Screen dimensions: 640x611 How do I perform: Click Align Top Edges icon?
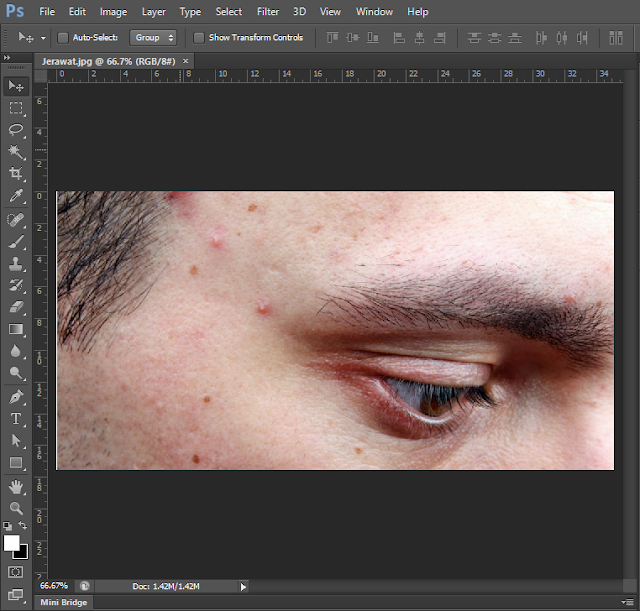[x=332, y=38]
